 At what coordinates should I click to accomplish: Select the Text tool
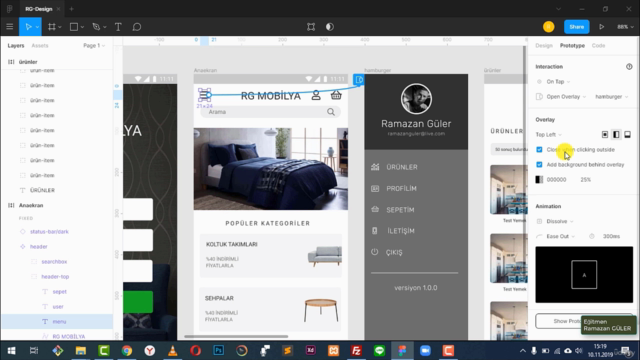click(118, 27)
